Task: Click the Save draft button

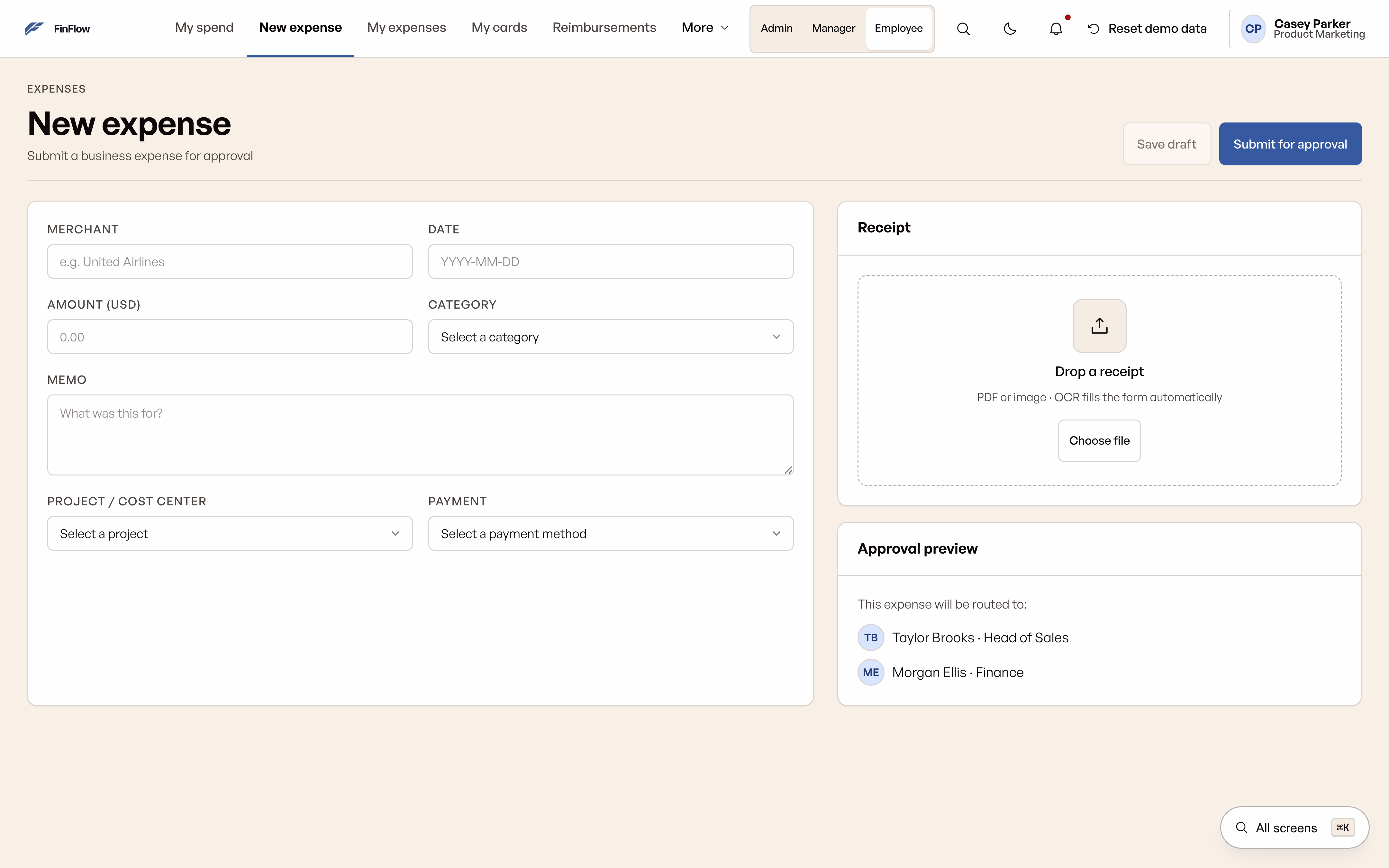Action: 1166,144
